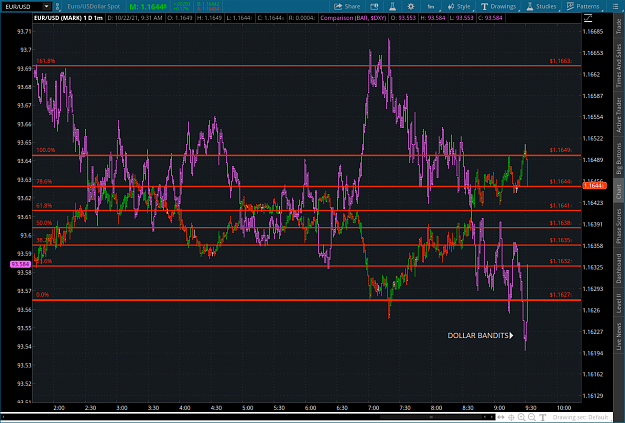Open the Dashboard side tab
Viewport: 625px width, 423px height.
[x=619, y=268]
